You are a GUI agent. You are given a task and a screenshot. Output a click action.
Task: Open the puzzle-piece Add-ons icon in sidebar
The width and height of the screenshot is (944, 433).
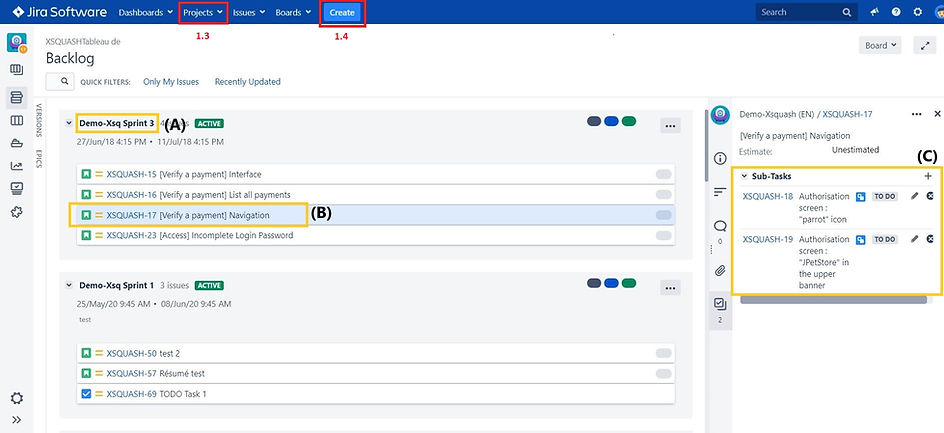pyautogui.click(x=17, y=212)
